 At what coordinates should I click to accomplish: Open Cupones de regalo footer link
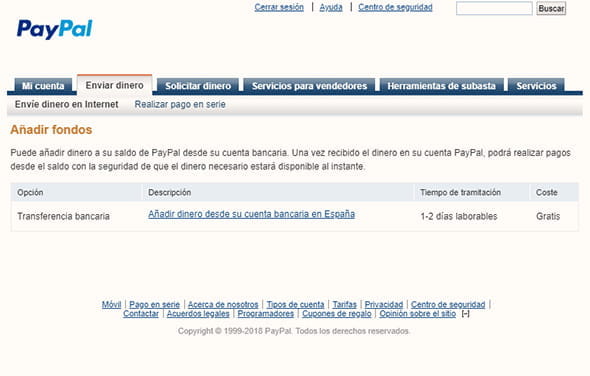[x=337, y=314]
